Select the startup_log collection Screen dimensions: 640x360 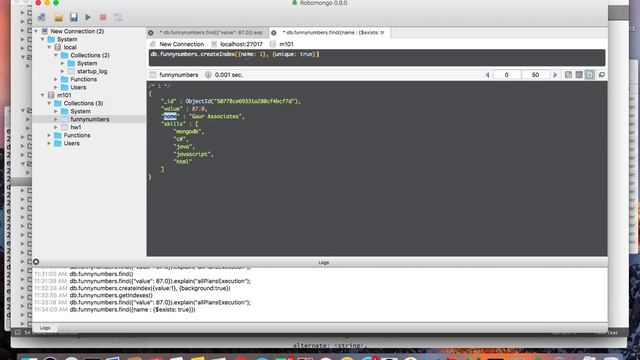(92, 71)
